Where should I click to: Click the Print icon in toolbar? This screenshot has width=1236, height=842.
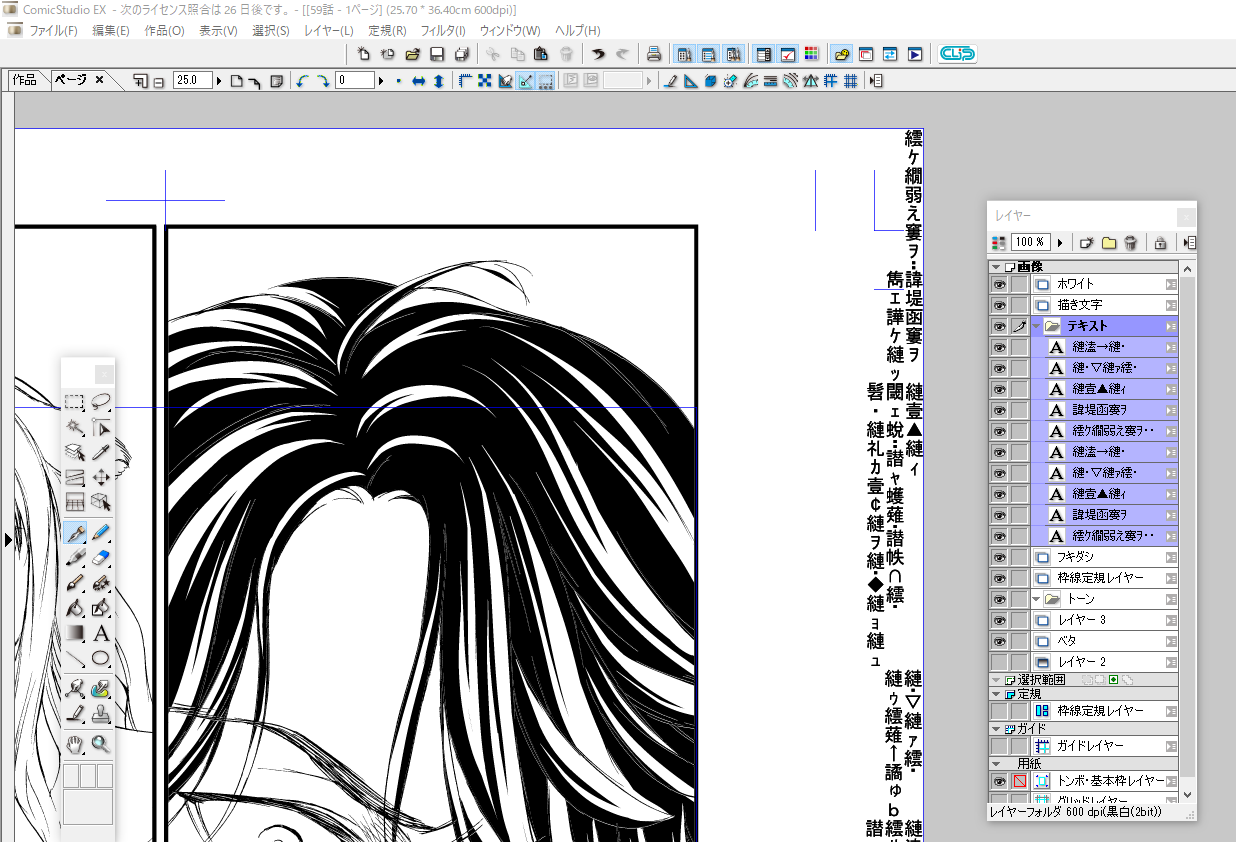point(653,54)
